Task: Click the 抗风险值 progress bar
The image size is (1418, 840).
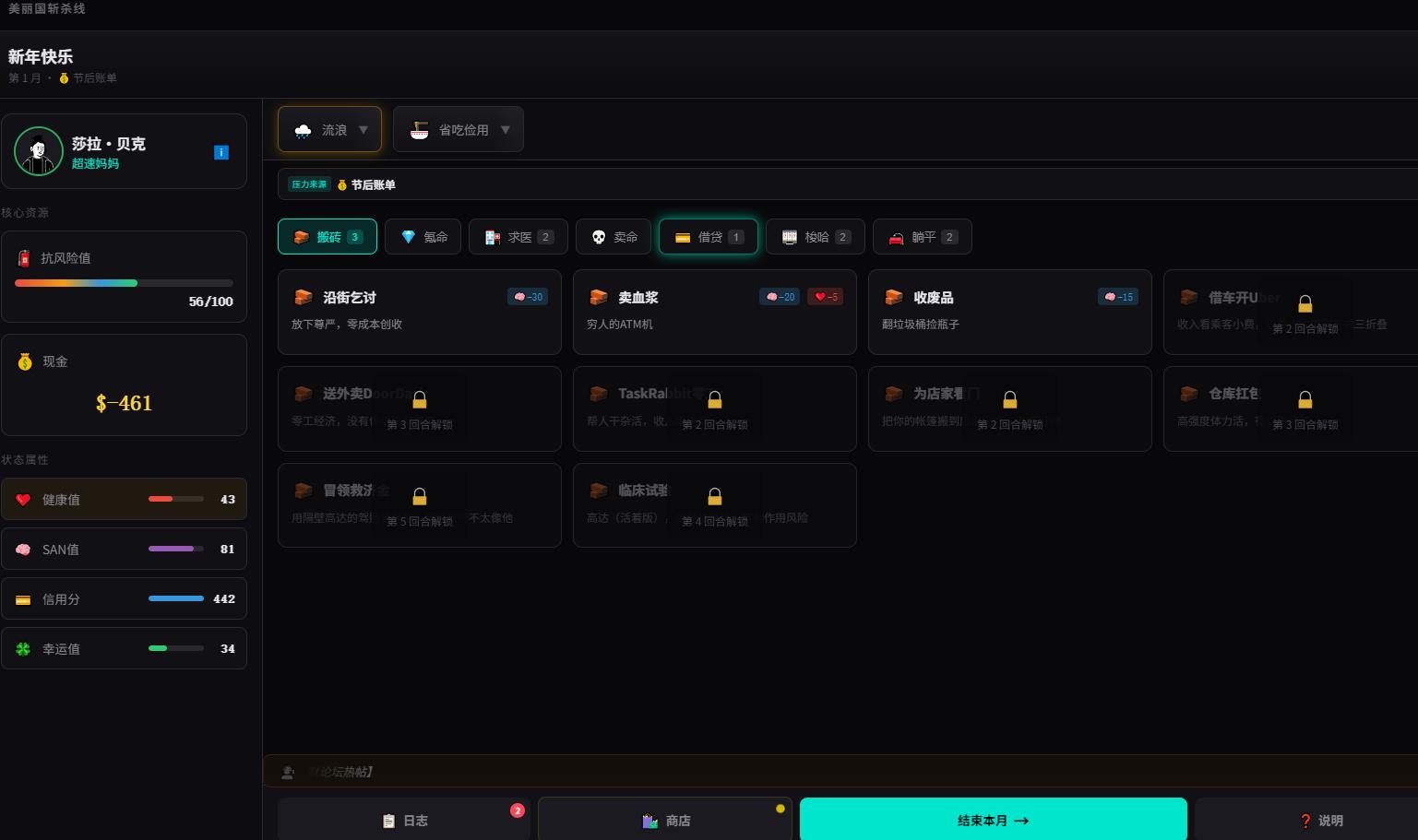Action: (124, 283)
